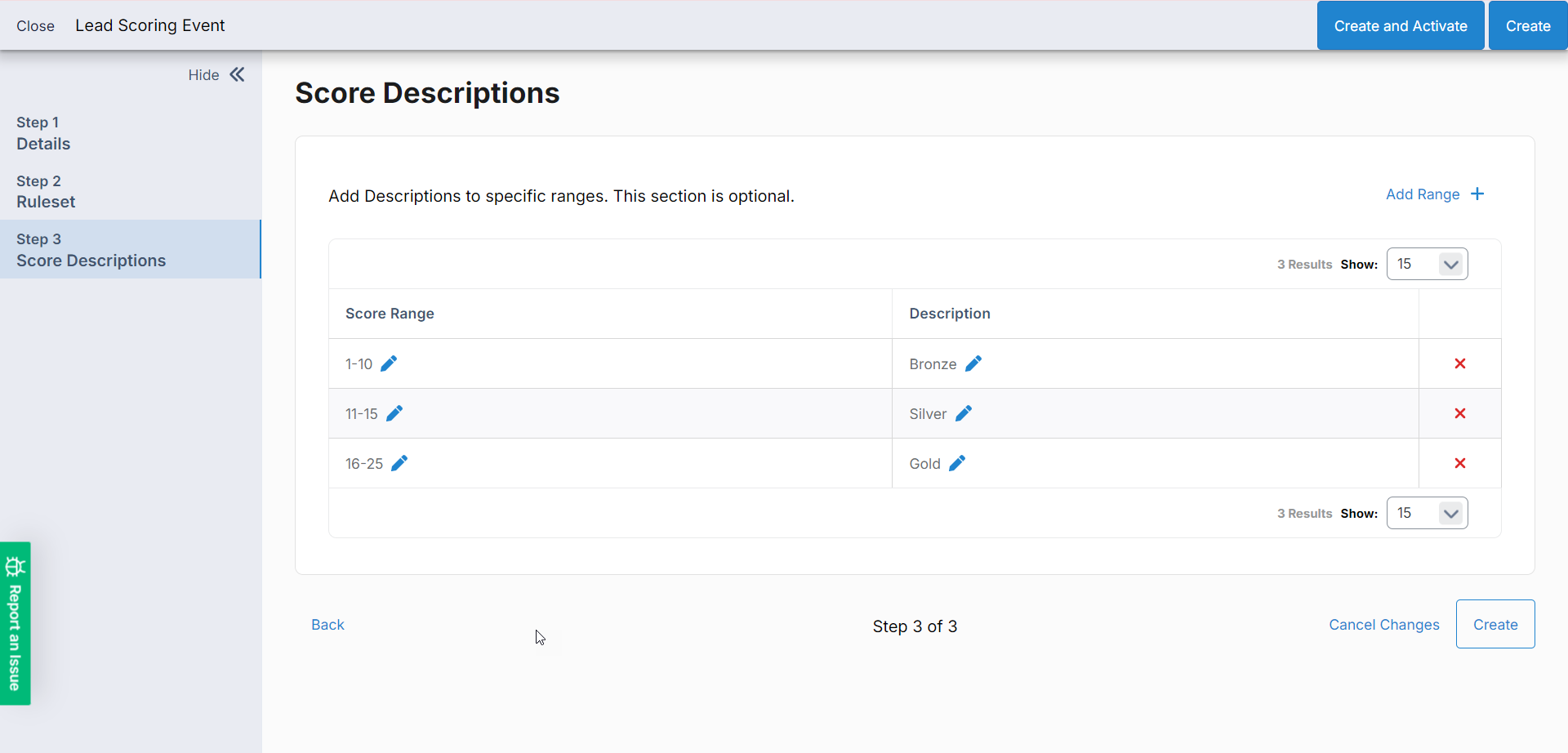Edit the Bronze description pencil icon

pos(973,363)
